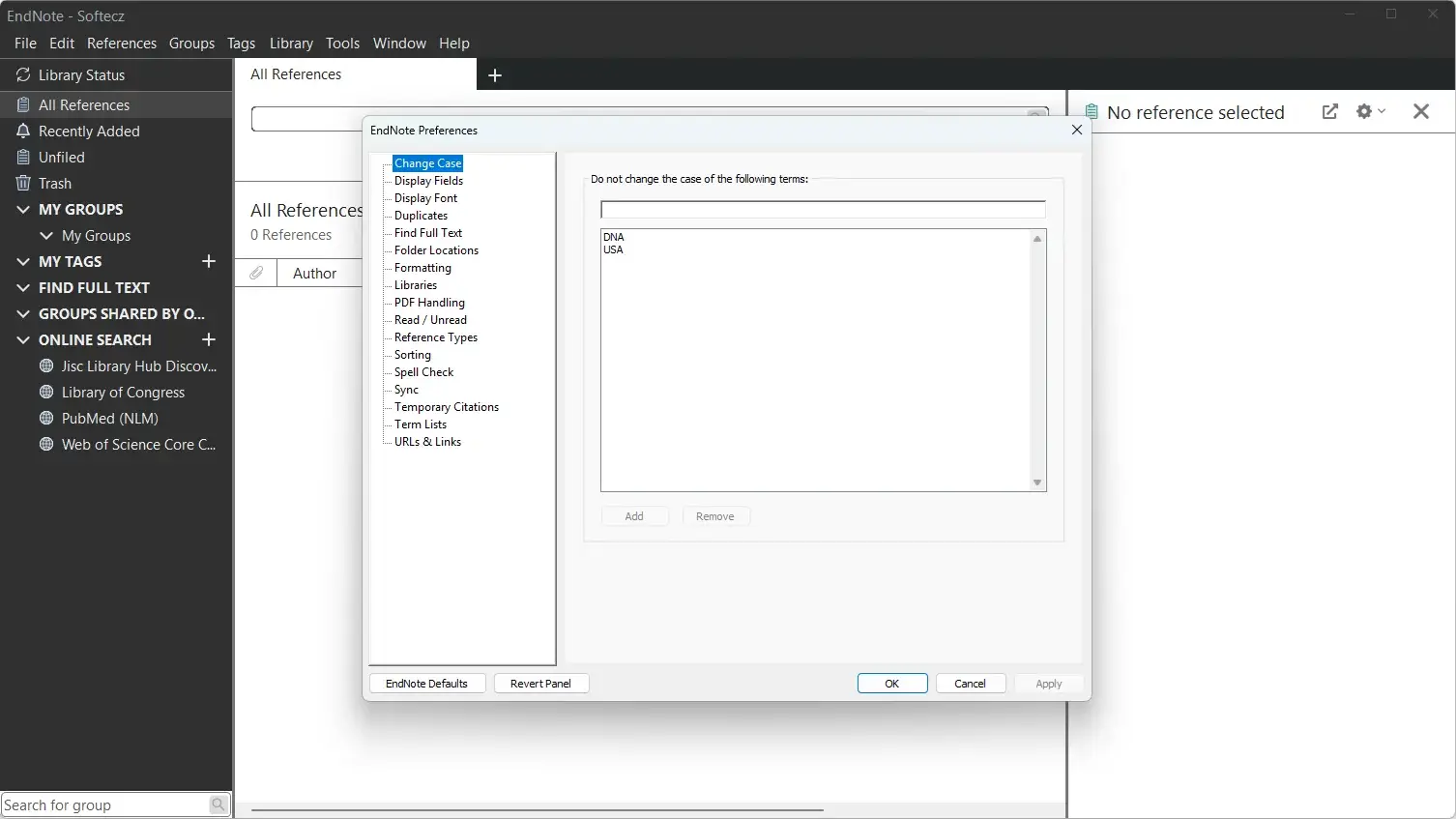Collapse the FIND FULL TEXT section
Screen dimensions: 1456x819
[x=23, y=287]
